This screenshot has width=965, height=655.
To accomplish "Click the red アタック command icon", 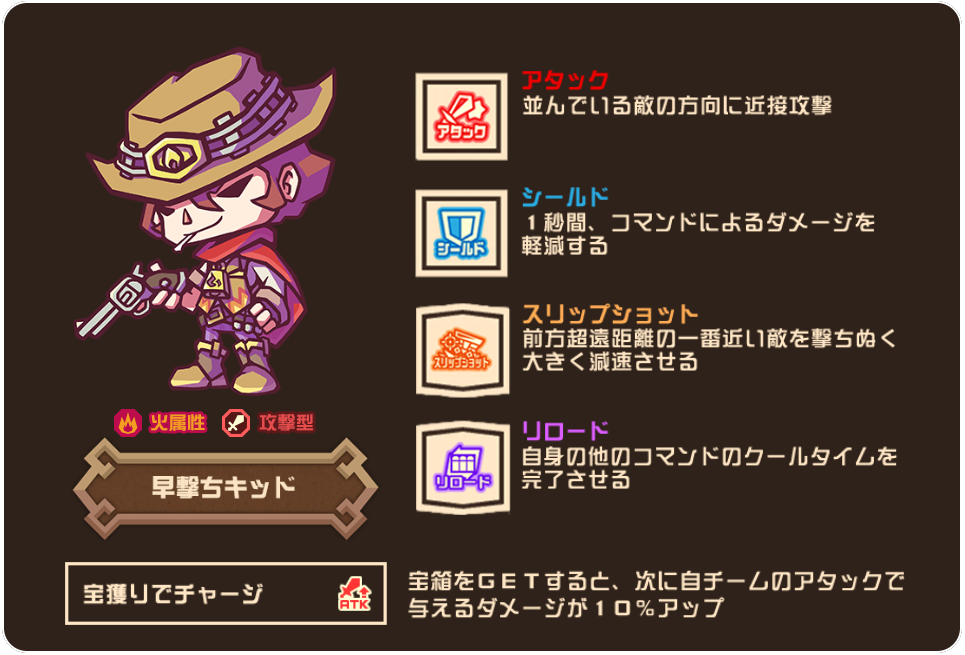I will 462,116.
